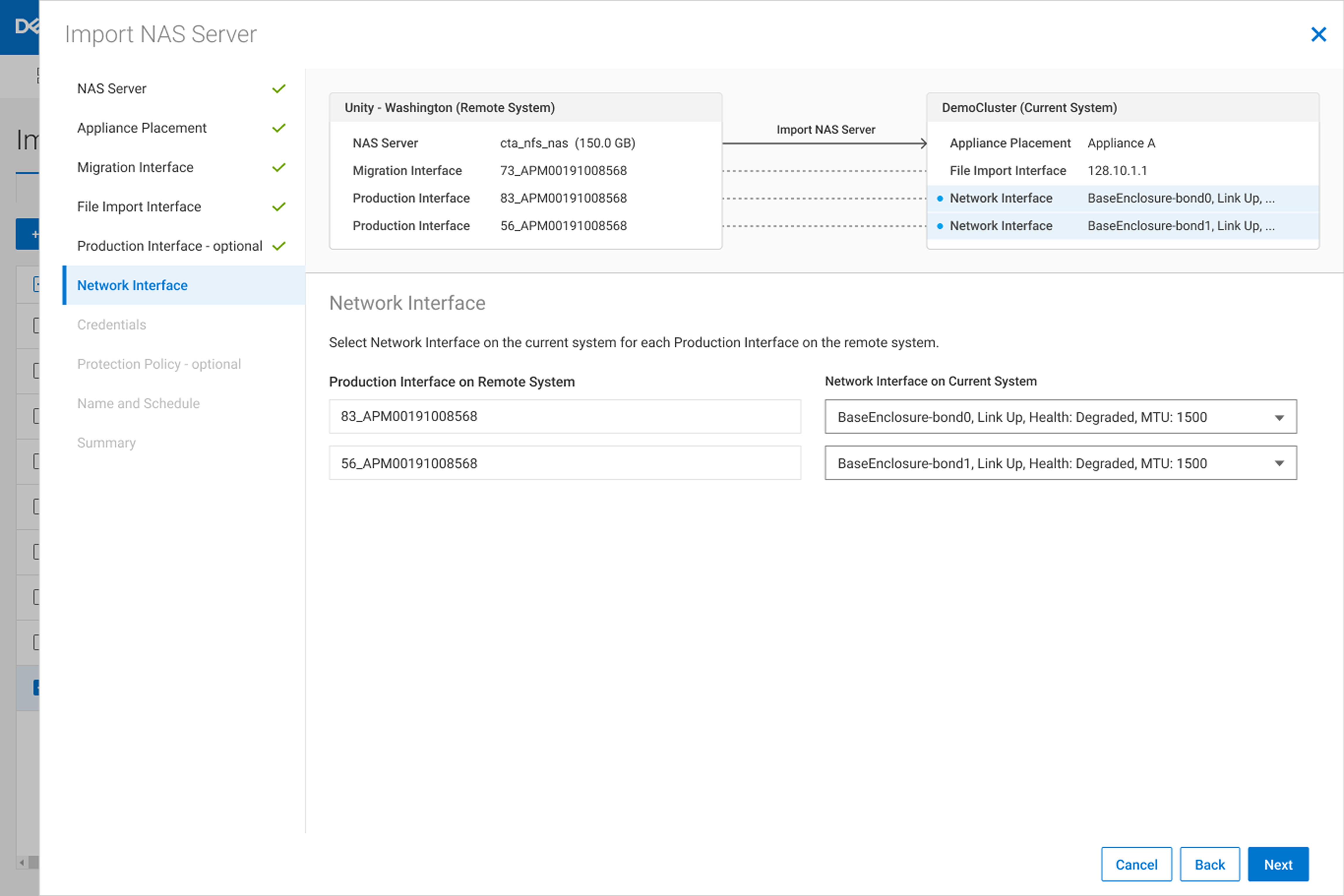
Task: Click the checkmark next to File Import Interface
Action: (279, 207)
